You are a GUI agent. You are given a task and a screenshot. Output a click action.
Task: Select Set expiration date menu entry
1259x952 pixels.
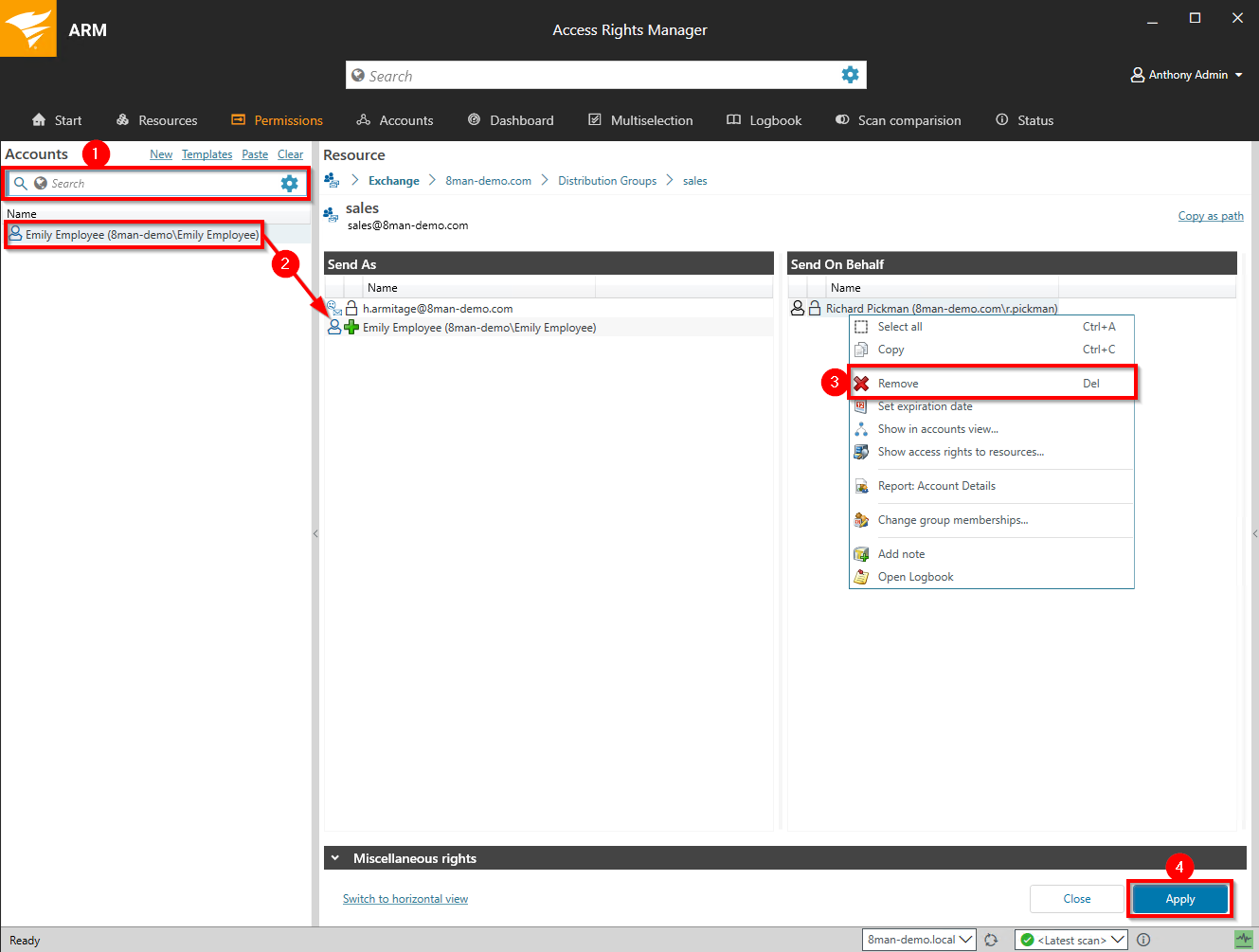925,406
